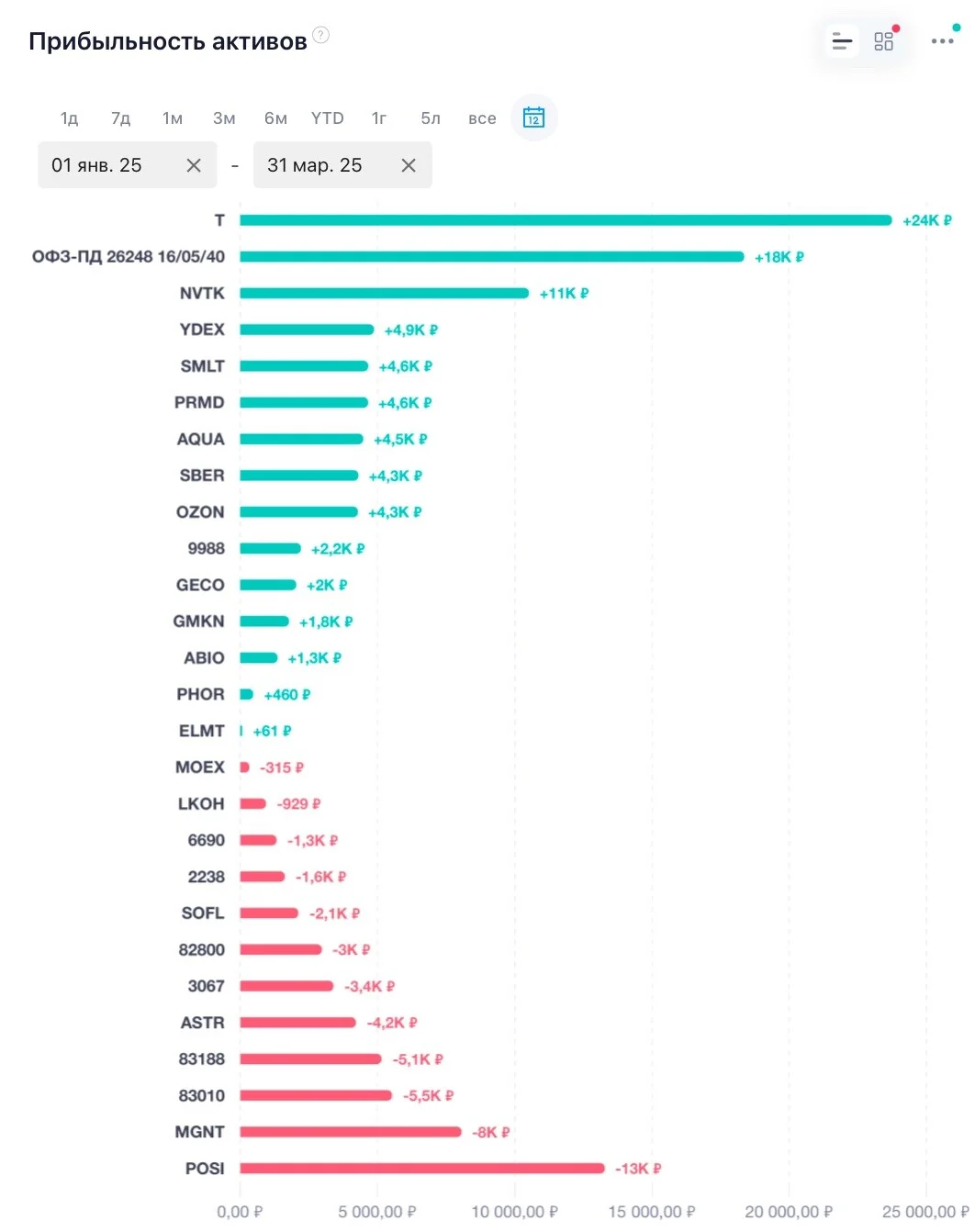Clear the start date 01 янв. 25
Screen dimensions: 975x1232
click(x=194, y=165)
